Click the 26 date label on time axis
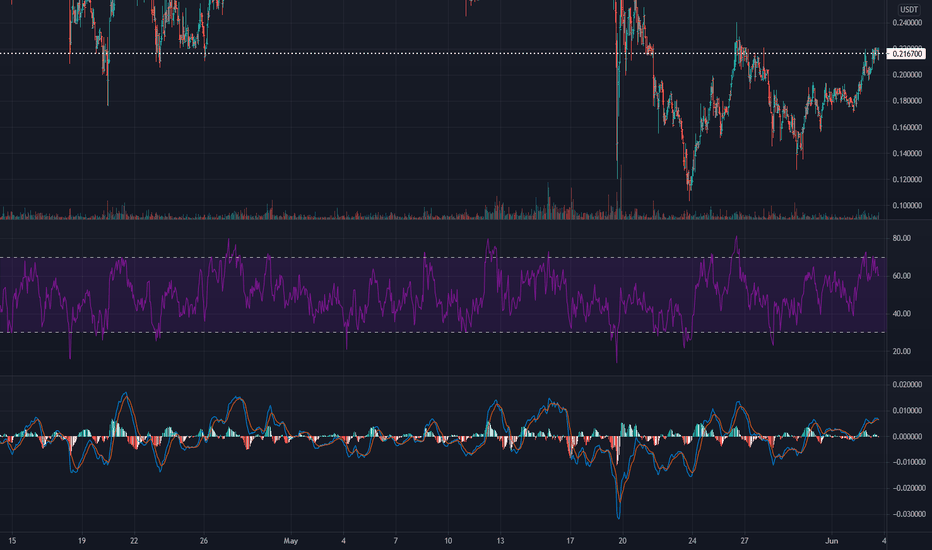This screenshot has height=550, width=932. 204,541
